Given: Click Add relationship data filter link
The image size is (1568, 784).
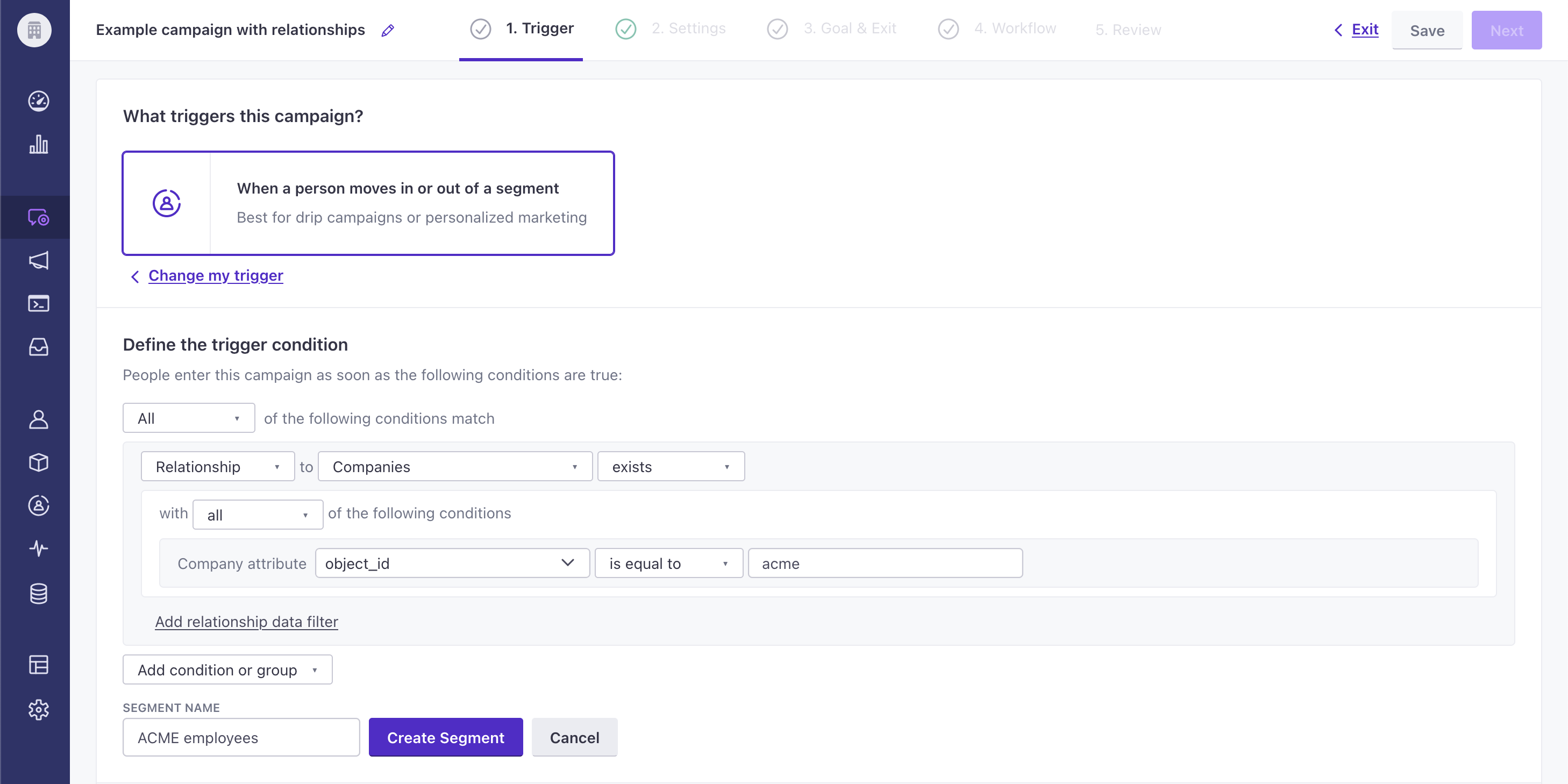Looking at the screenshot, I should click(246, 622).
